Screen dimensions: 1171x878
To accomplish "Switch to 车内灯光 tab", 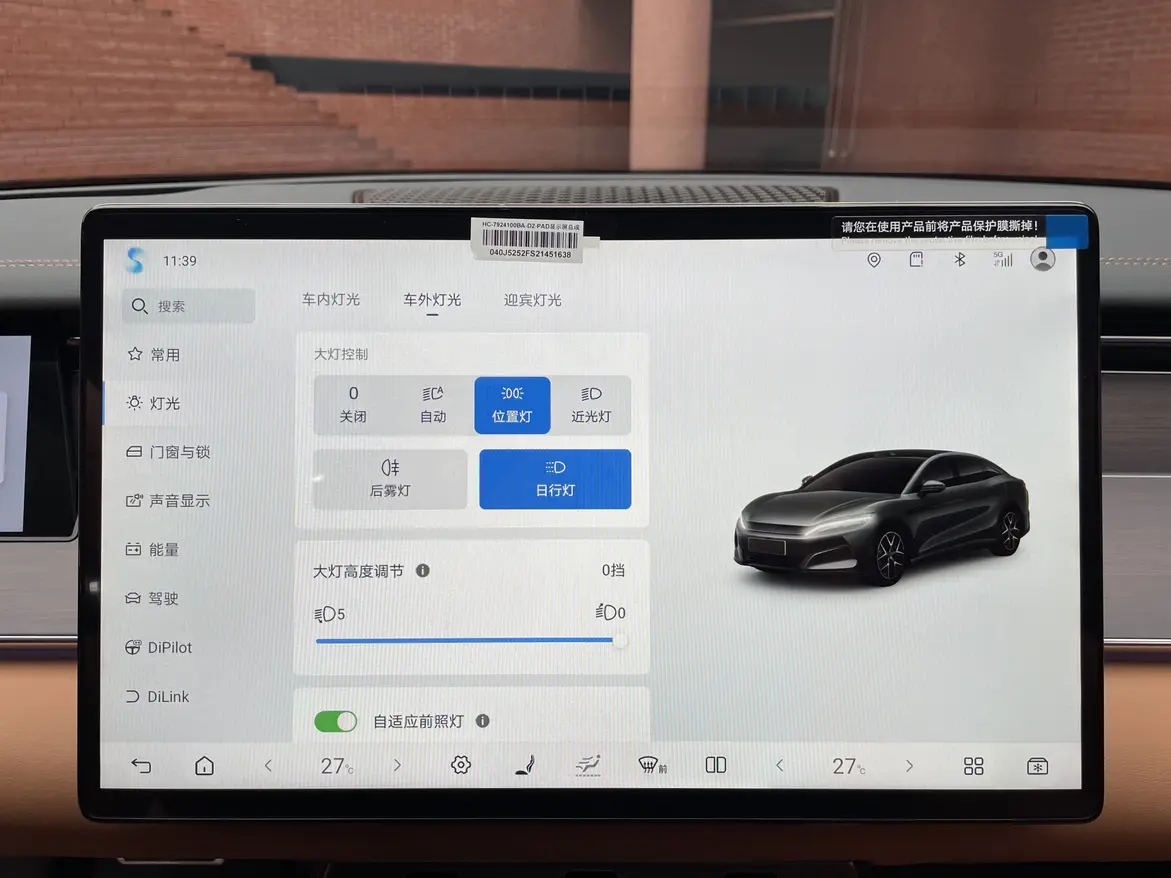I will pyautogui.click(x=331, y=300).
